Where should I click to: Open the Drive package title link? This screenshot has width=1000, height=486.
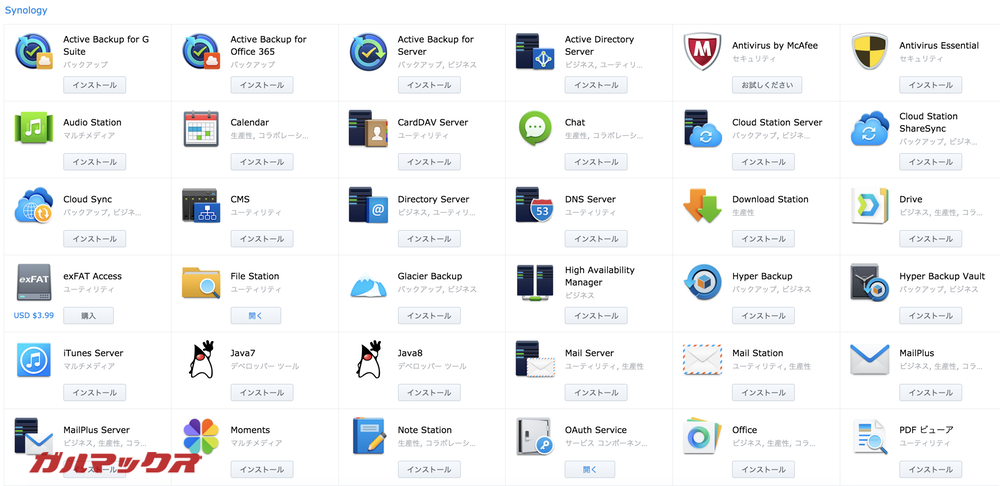pos(910,199)
